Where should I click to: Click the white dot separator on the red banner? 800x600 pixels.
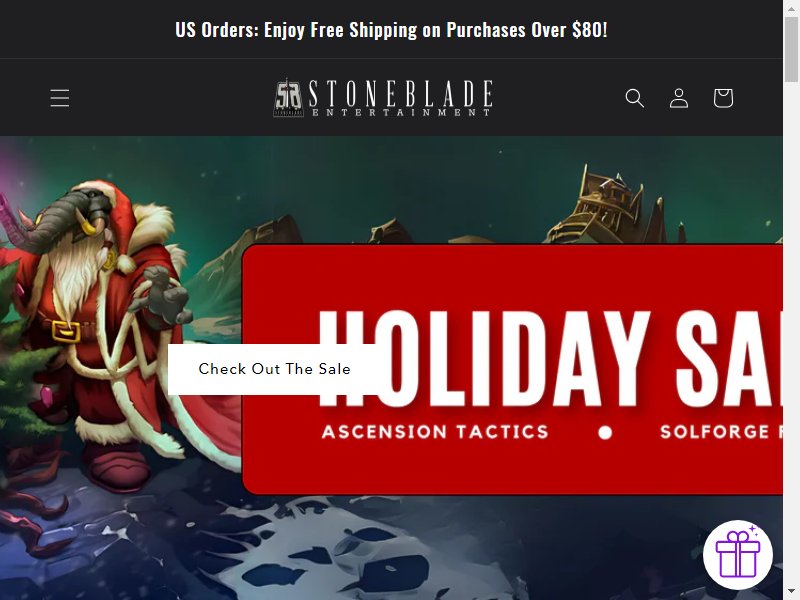pos(605,433)
